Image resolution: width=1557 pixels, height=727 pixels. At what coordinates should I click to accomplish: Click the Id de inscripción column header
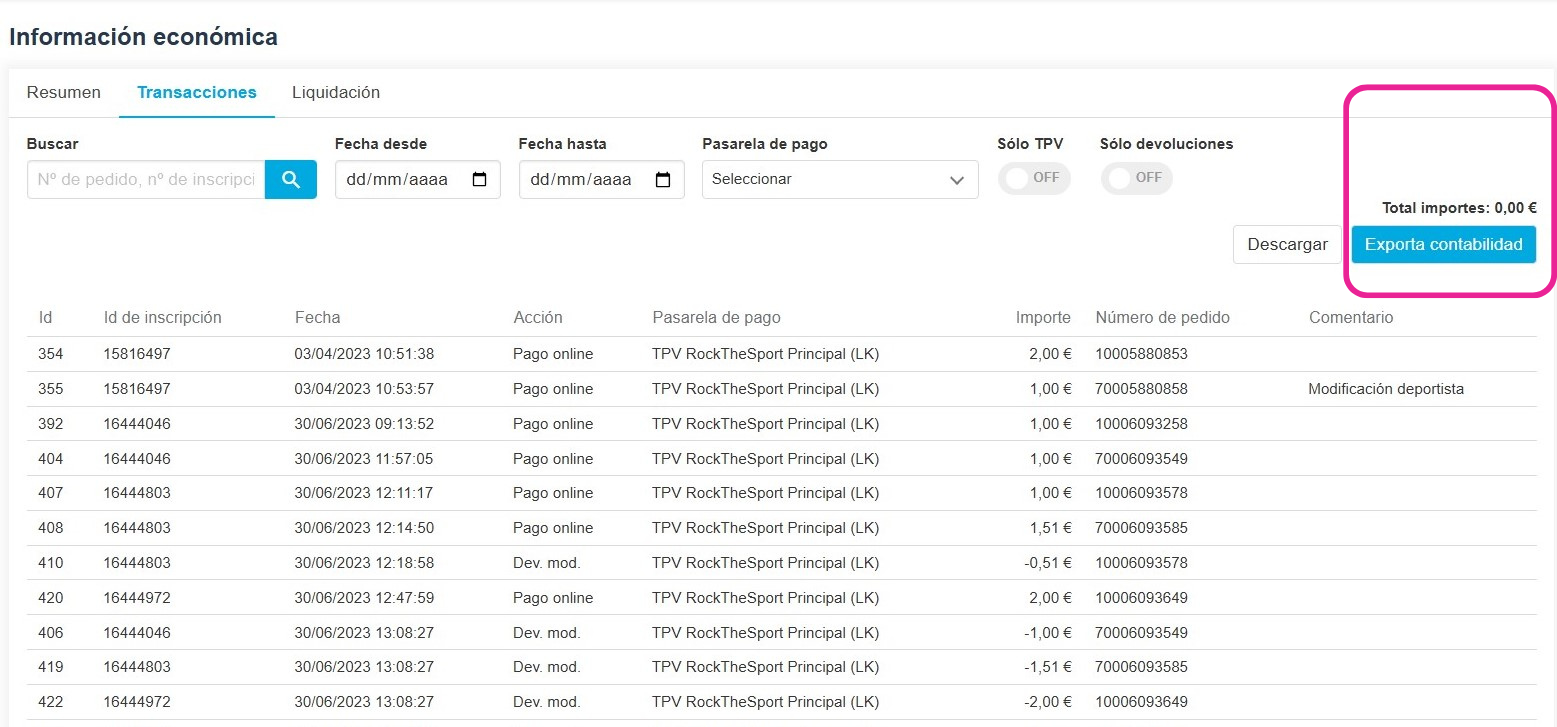[163, 317]
